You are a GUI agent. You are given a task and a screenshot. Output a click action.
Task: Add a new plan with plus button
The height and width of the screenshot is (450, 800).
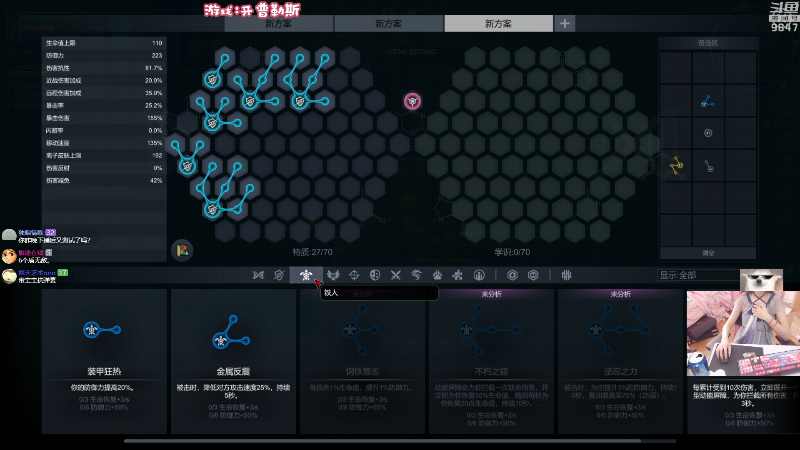tap(565, 23)
